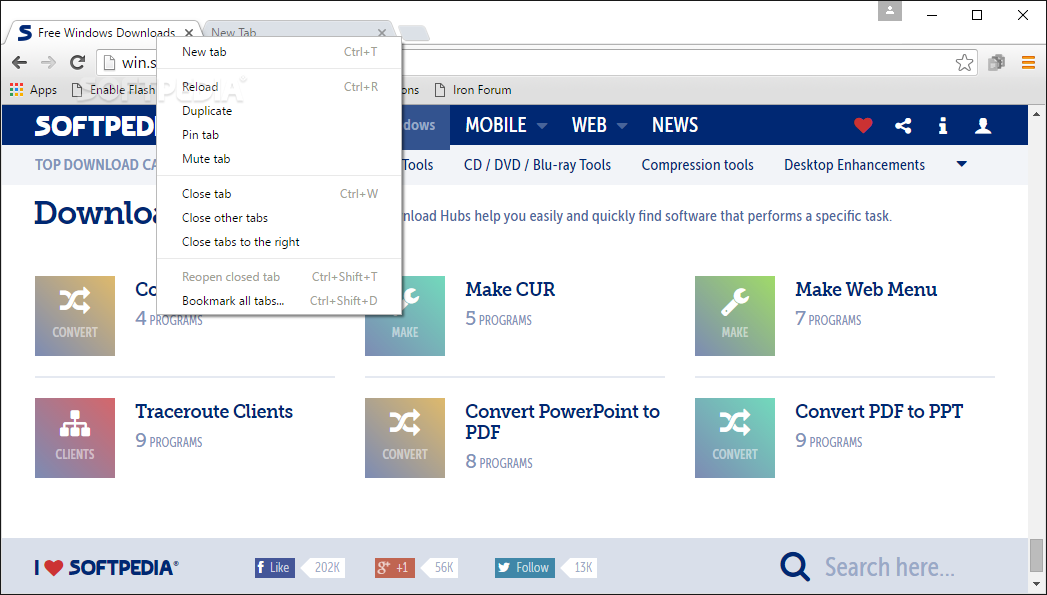
Task: Select Mute tab in the context menu
Action: 279,159
